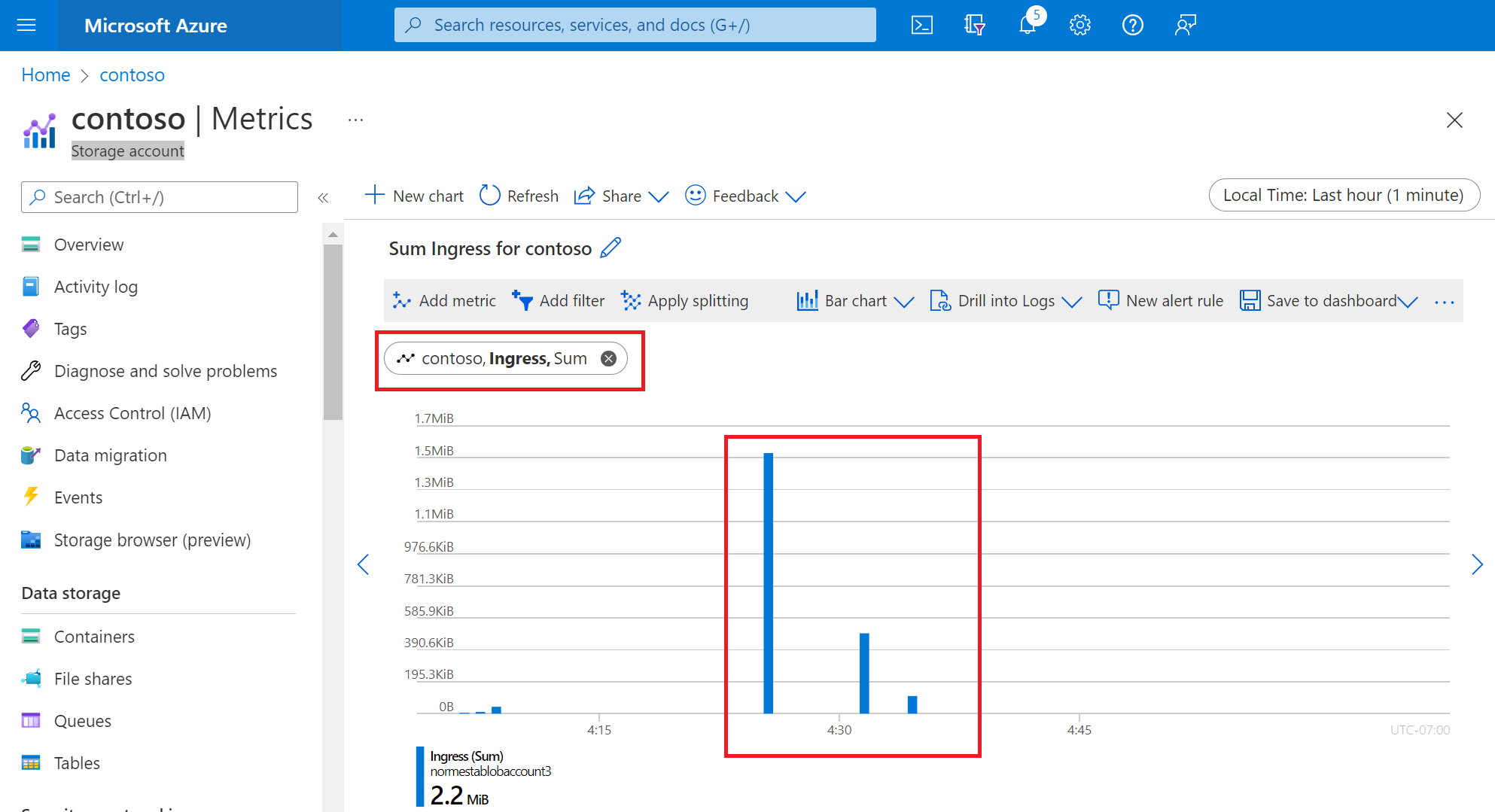Click the Overview icon in the sidebar

click(31, 245)
